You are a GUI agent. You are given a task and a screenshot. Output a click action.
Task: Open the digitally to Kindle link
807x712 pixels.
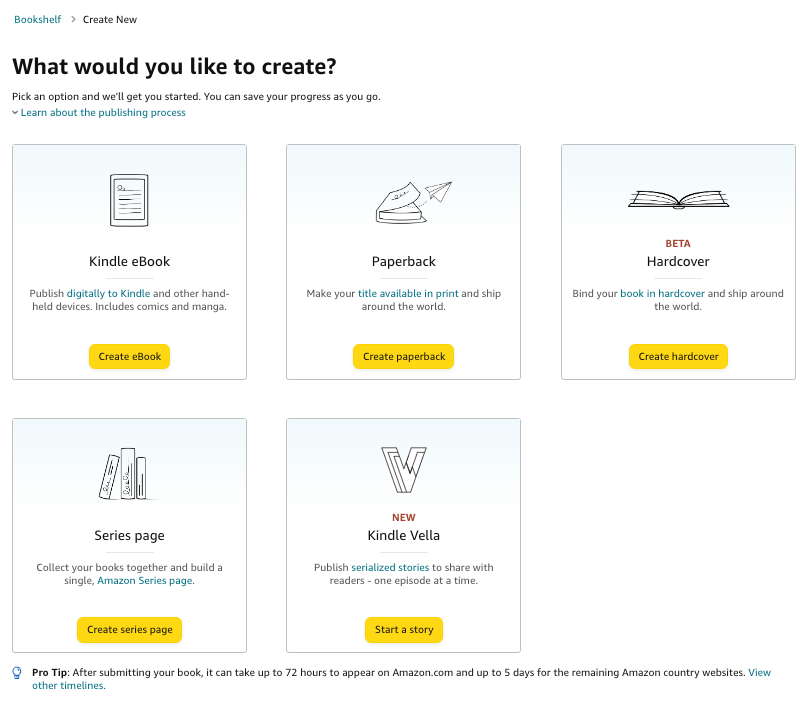106,294
